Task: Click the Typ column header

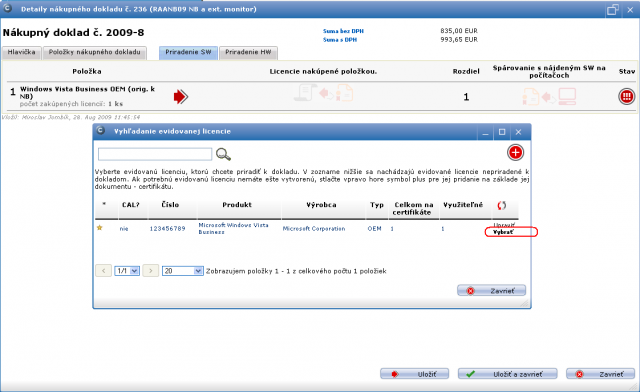Action: [377, 205]
